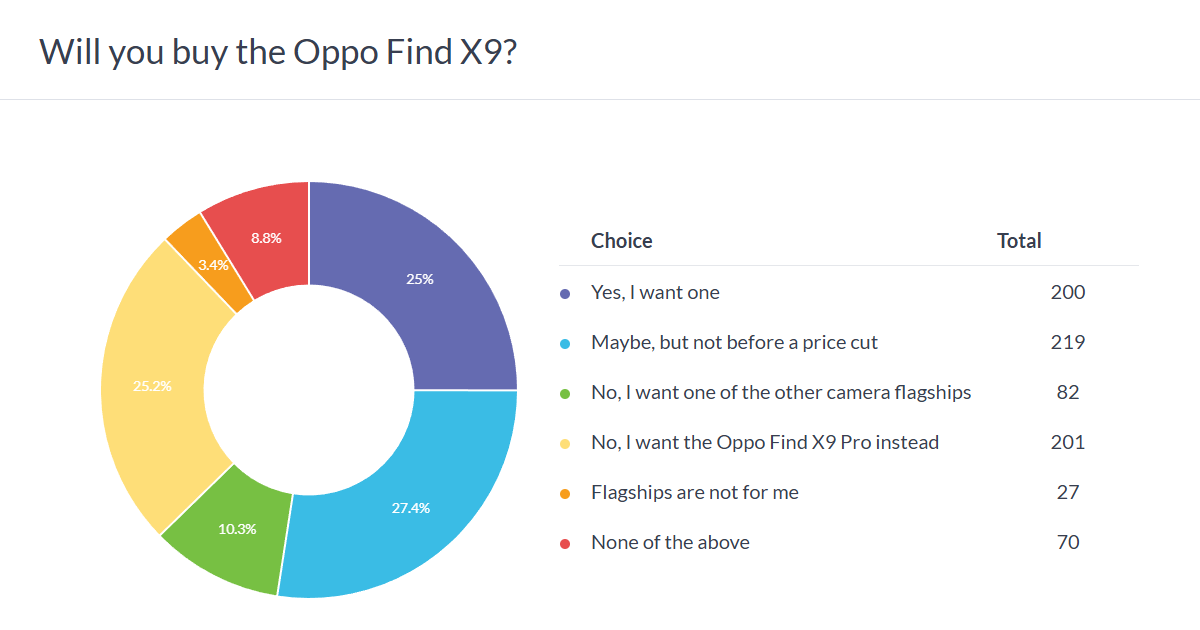Click the red 8.8% donut slice
Viewport: 1200px width, 630px height.
coord(265,238)
